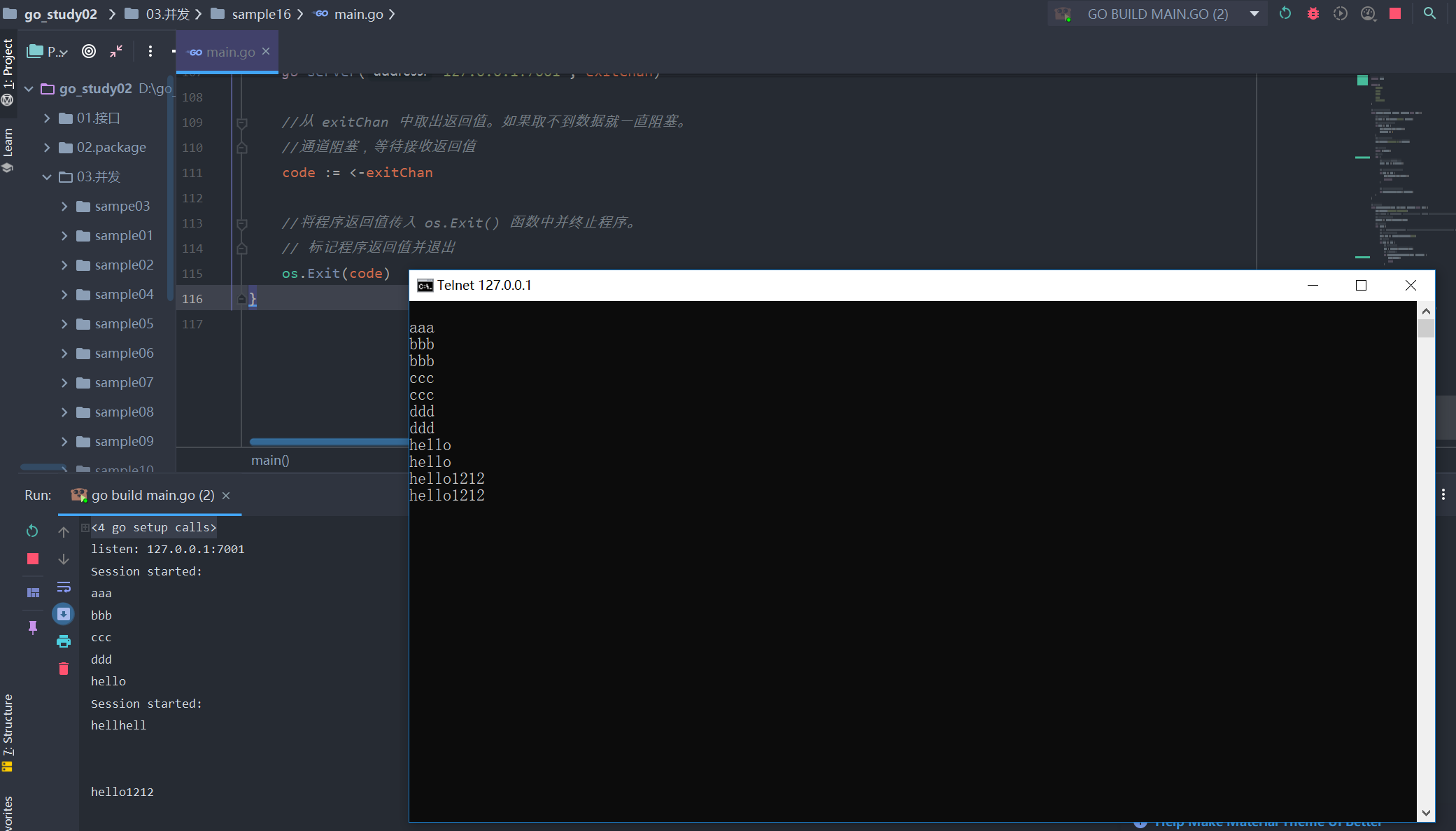This screenshot has width=1456, height=831.
Task: Toggle the fold marker at line 113
Action: click(x=241, y=223)
